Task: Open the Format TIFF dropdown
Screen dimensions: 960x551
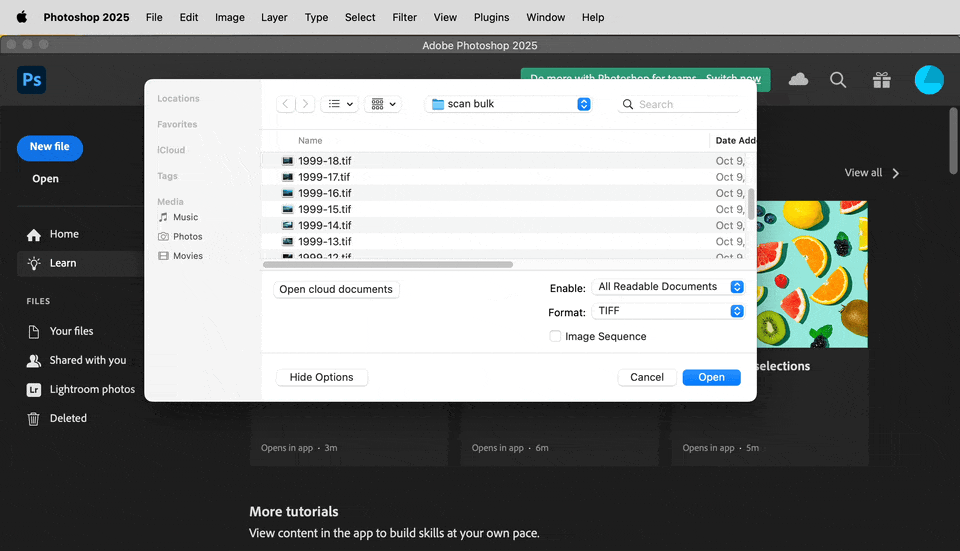Action: [x=668, y=311]
